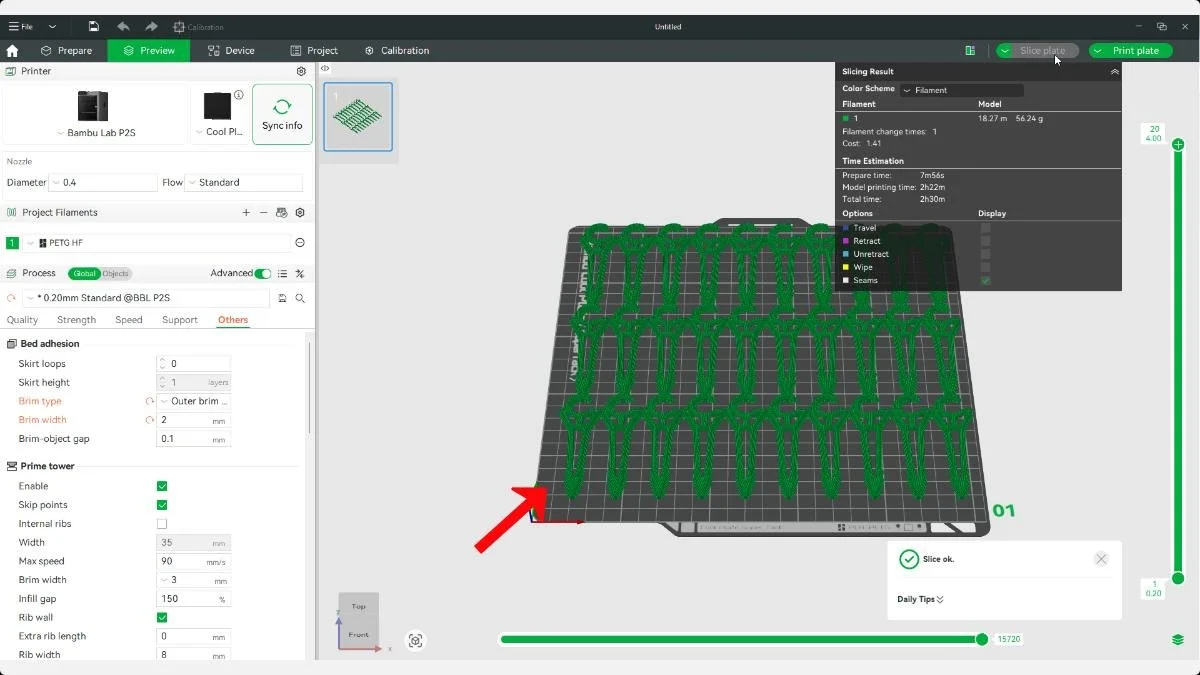Toggle the plate list eye icon
The width and height of the screenshot is (1200, 675).
pyautogui.click(x=325, y=68)
